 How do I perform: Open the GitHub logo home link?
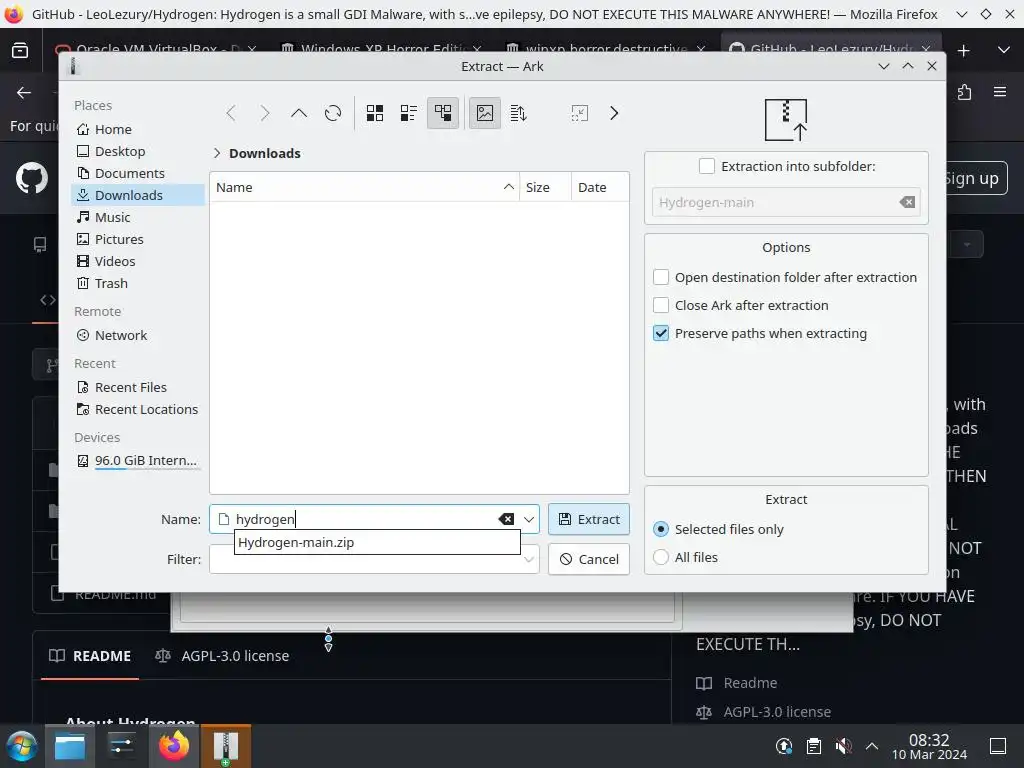coord(32,178)
